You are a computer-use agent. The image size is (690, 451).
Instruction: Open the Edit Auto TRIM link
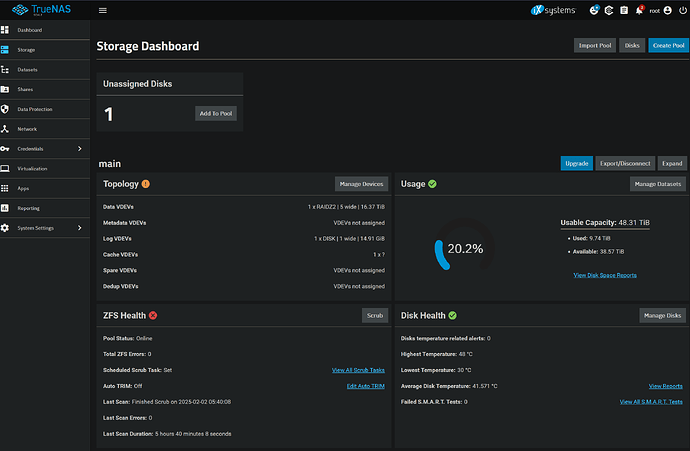[366, 386]
